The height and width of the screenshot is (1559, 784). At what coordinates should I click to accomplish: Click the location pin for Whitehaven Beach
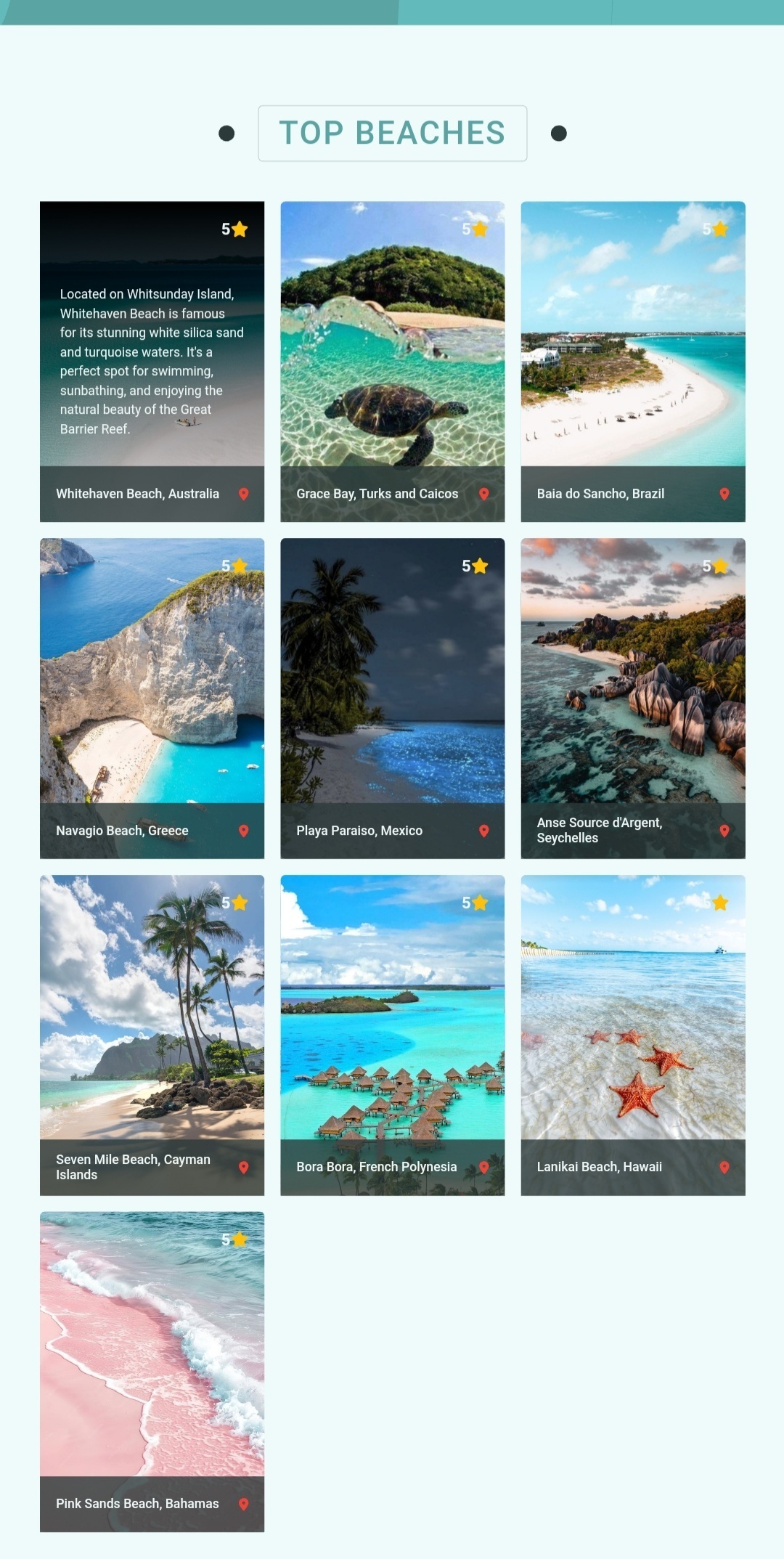(244, 494)
